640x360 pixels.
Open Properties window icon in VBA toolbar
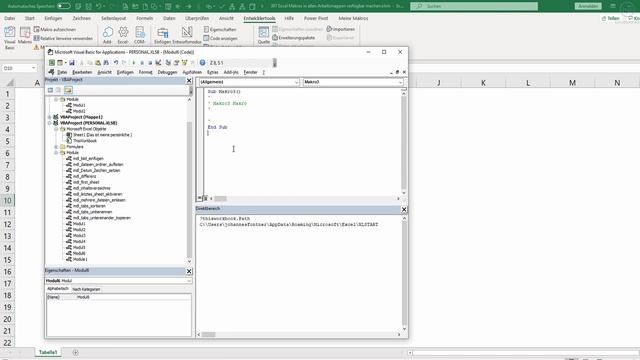[176, 62]
